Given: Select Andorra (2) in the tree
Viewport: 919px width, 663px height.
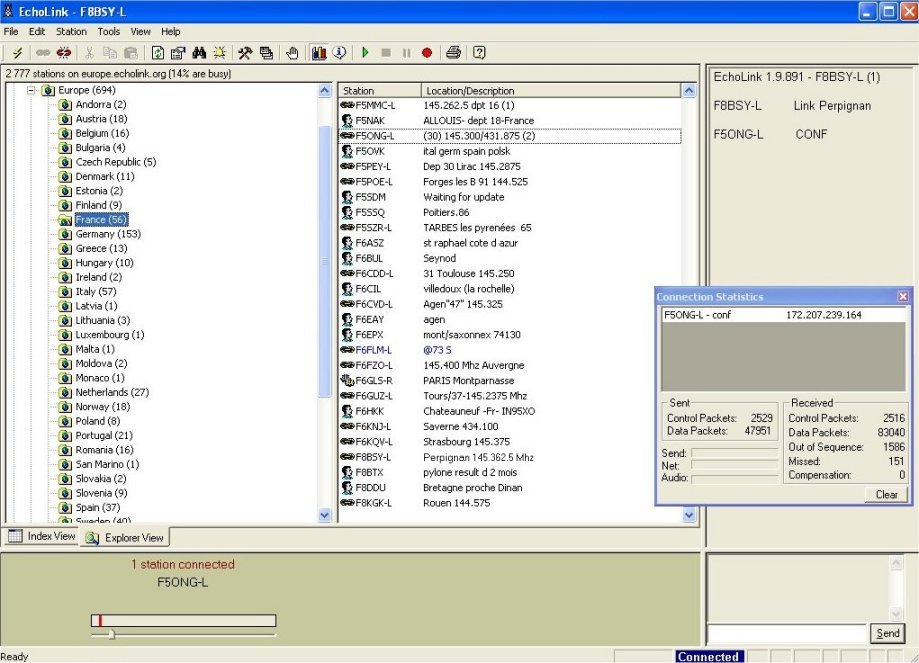Looking at the screenshot, I should click(x=101, y=104).
